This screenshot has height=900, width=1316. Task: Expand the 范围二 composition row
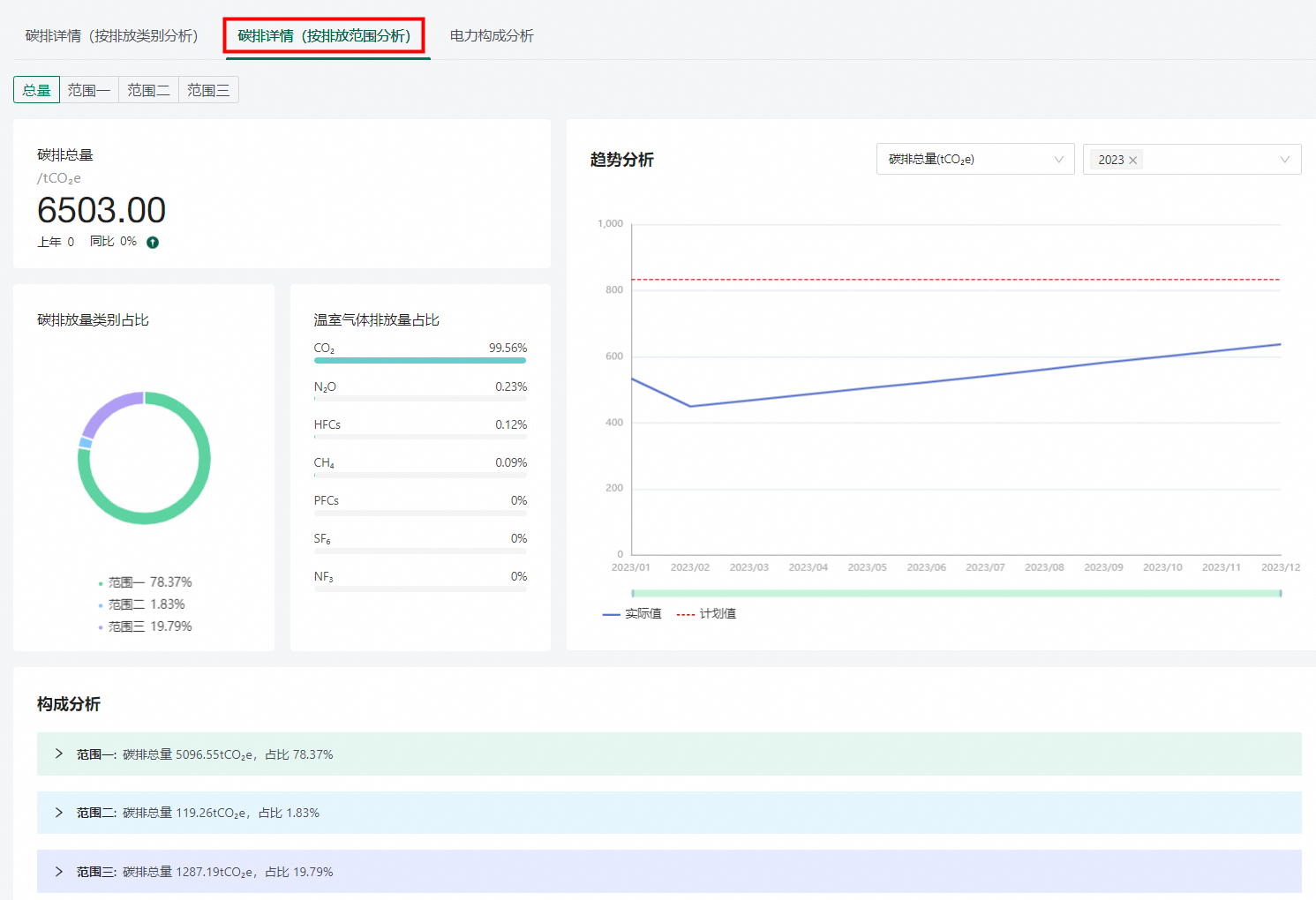669,813
